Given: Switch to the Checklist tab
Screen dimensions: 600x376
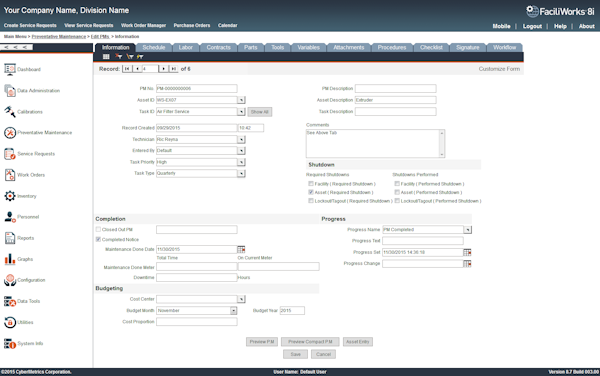Looking at the screenshot, I should pos(431,47).
